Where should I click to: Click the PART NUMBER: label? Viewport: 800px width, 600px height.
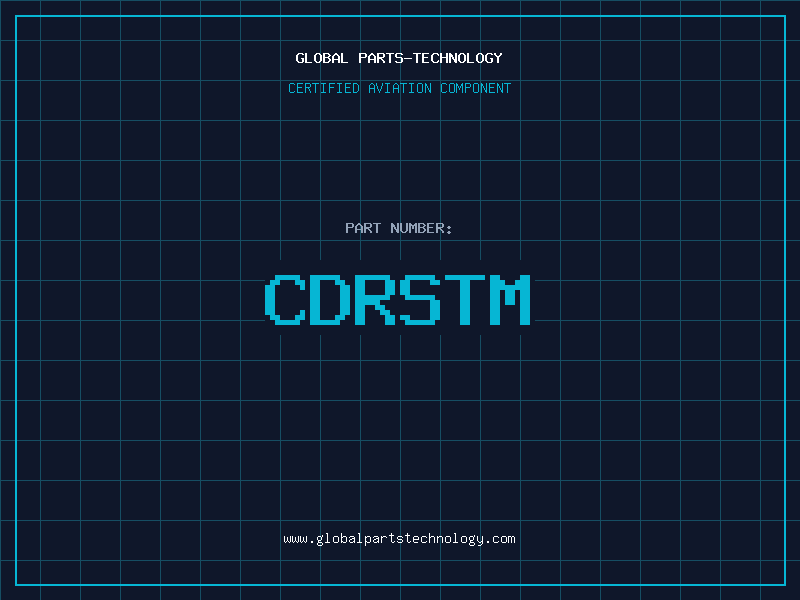[x=398, y=228]
